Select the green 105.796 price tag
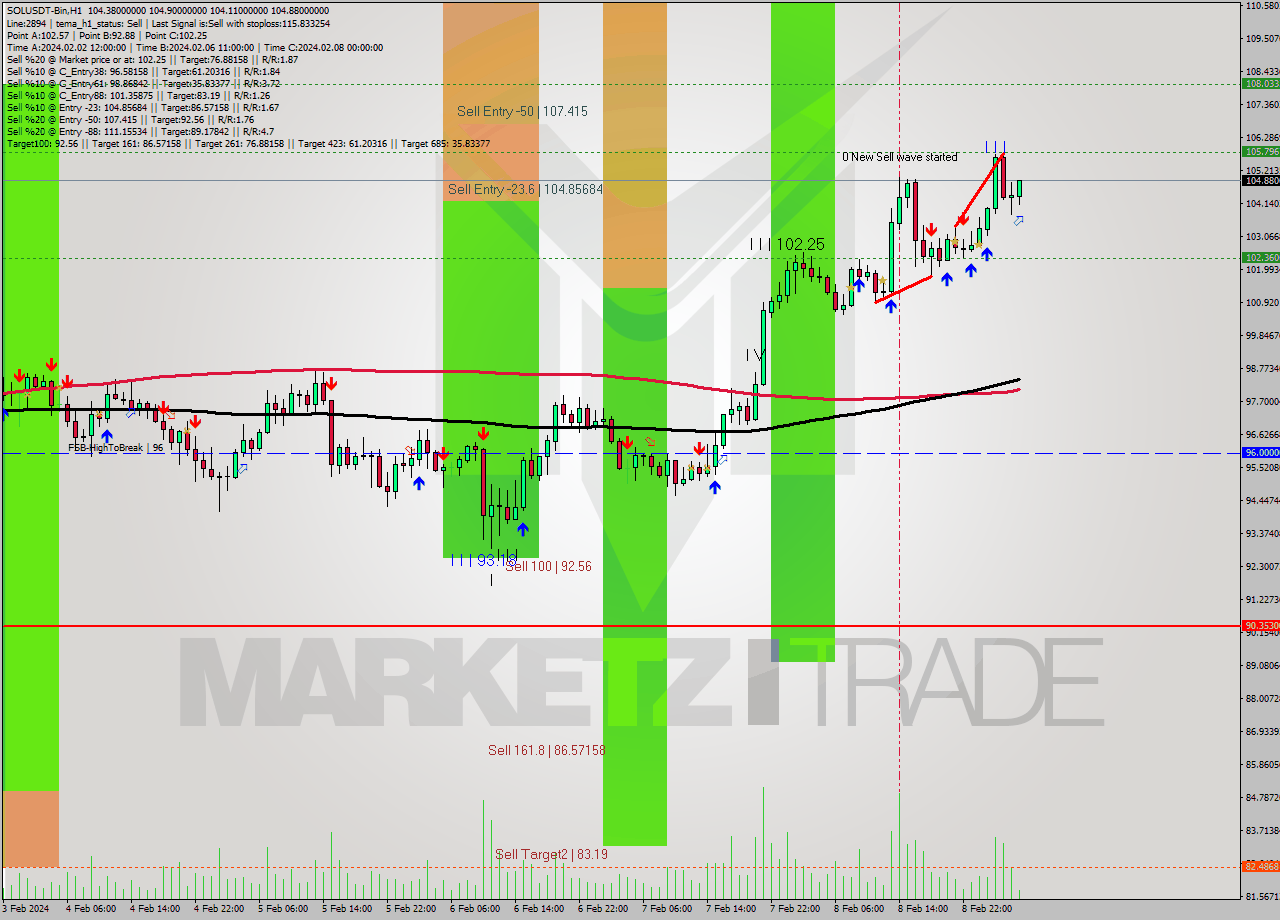Image resolution: width=1280 pixels, height=920 pixels. 1261,151
